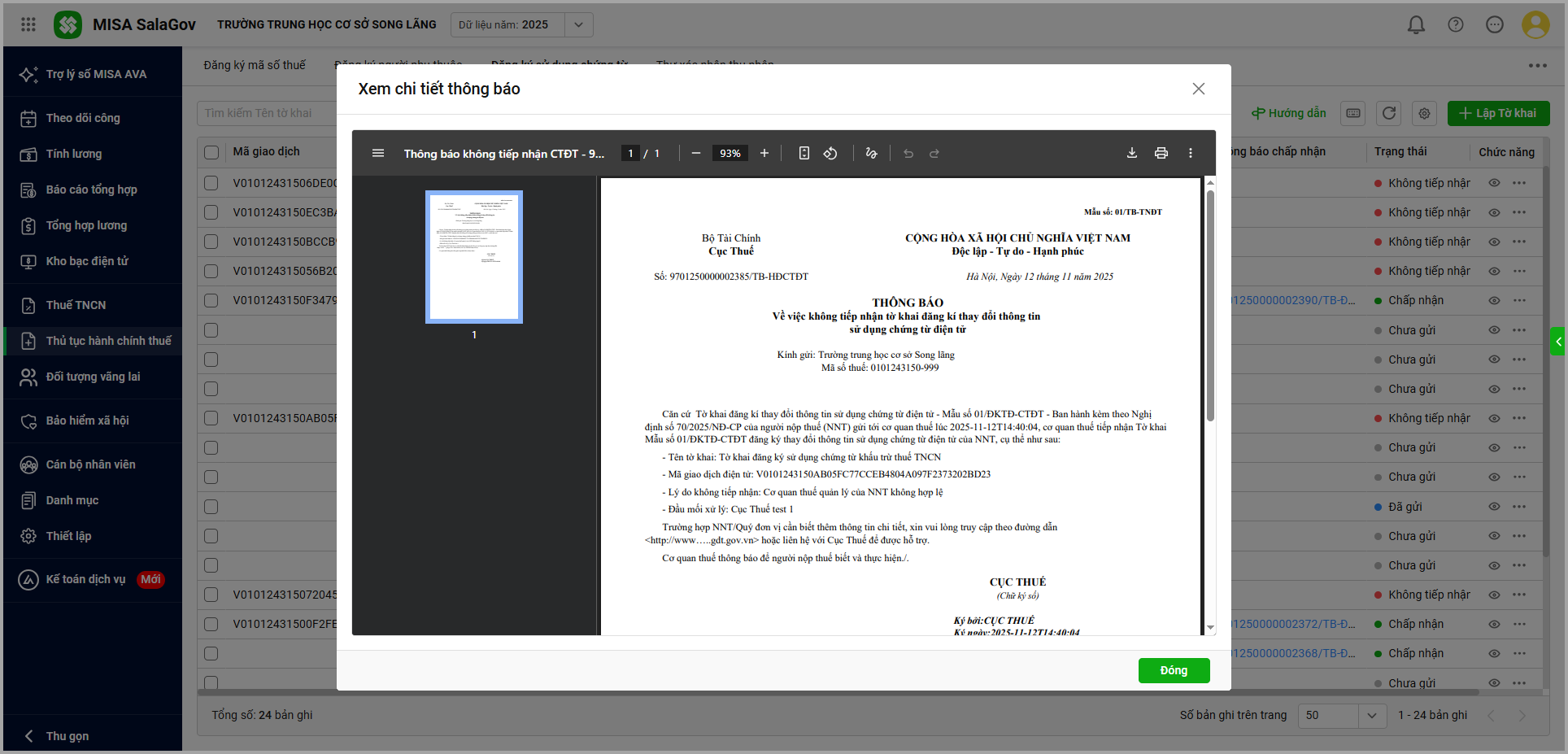
Task: Open records per page dropdown
Action: [x=1371, y=715]
